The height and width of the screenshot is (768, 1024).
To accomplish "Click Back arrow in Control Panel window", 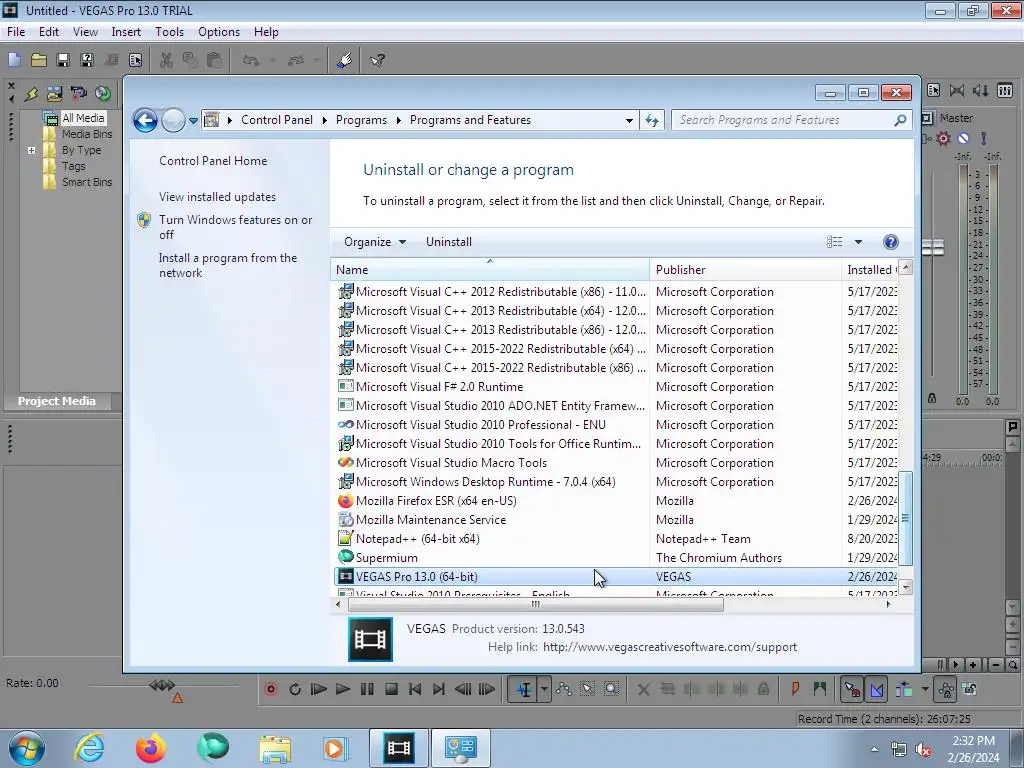I will click(x=145, y=120).
